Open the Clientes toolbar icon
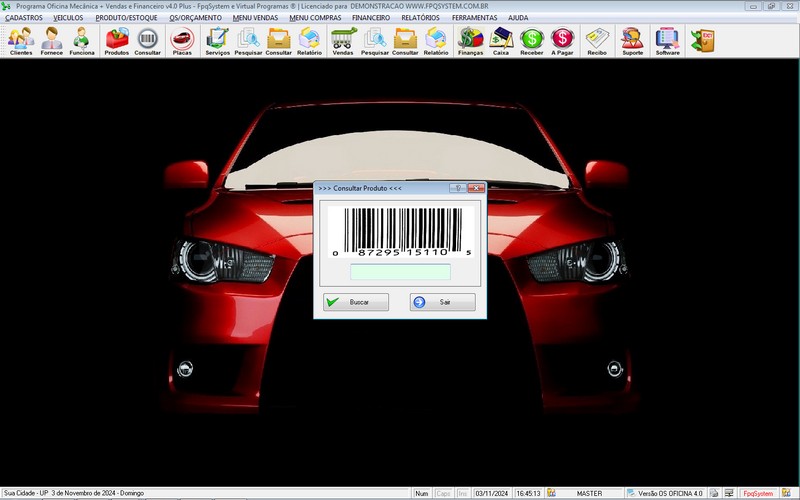Viewport: 800px width, 500px height. (x=20, y=40)
